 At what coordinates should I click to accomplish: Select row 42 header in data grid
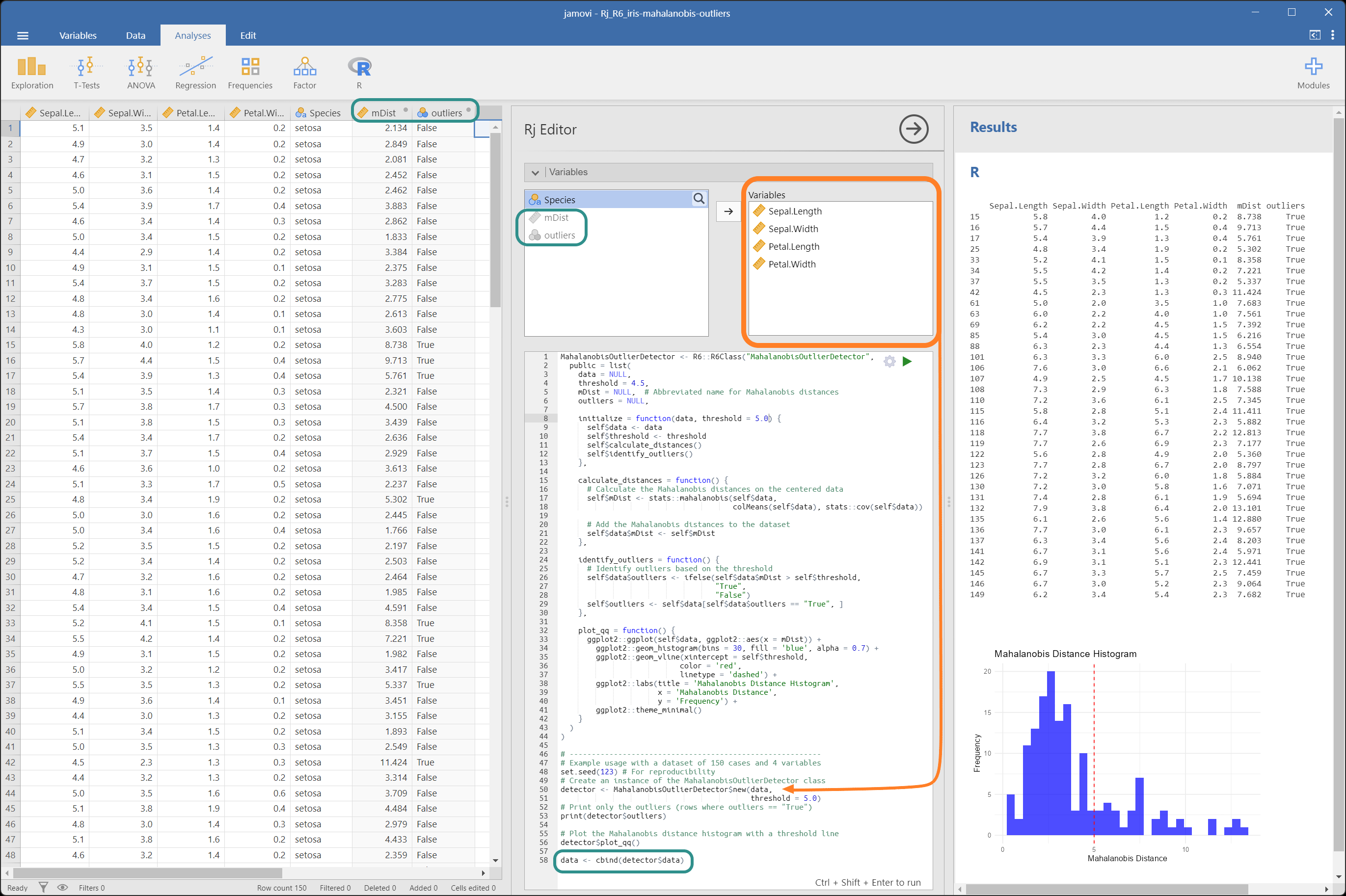pyautogui.click(x=10, y=762)
